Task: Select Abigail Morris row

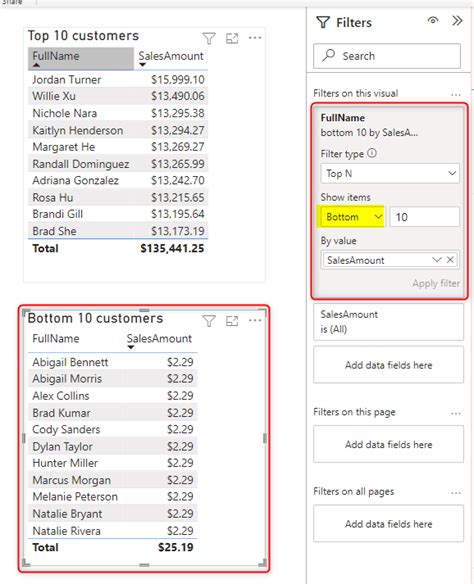Action: pyautogui.click(x=112, y=378)
